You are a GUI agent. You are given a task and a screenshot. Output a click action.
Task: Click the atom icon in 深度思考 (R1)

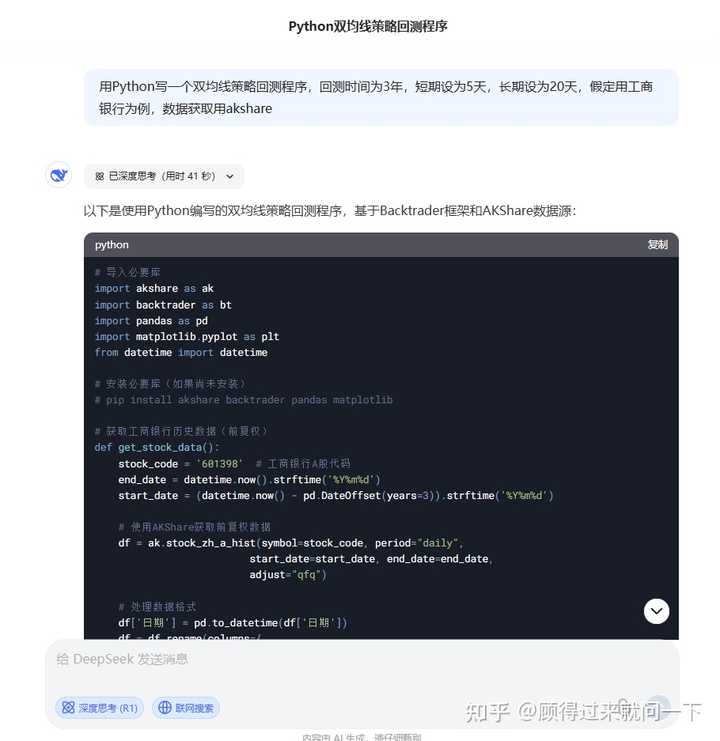[x=69, y=707]
